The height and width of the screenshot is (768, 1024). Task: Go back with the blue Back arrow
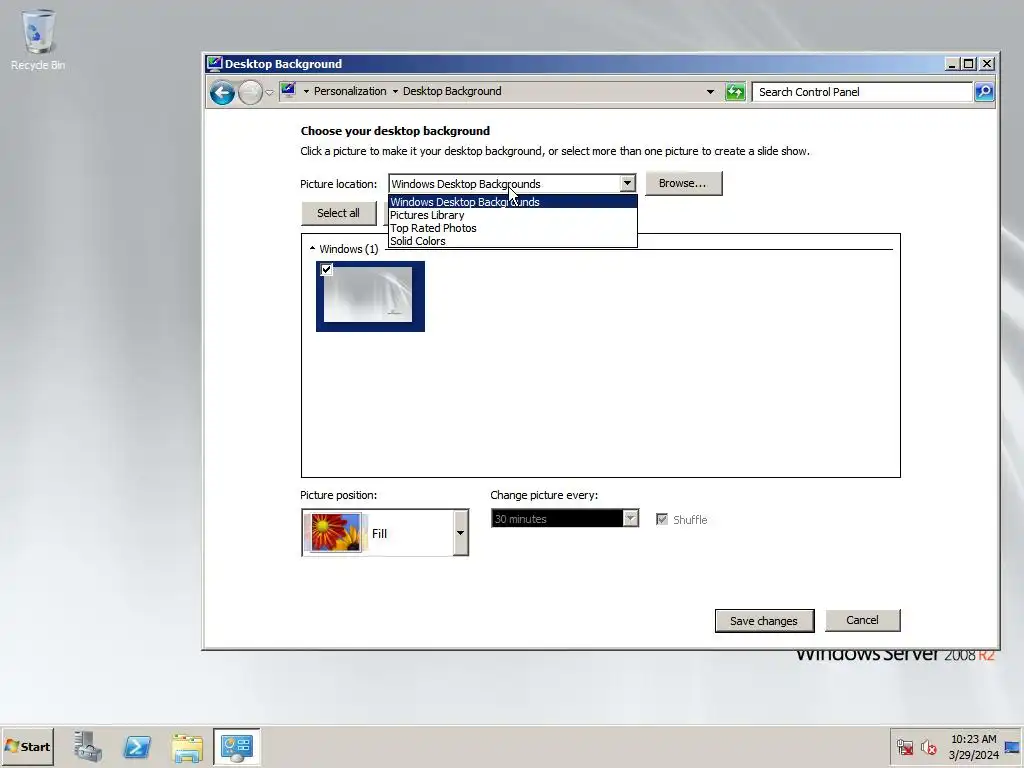coord(222,93)
